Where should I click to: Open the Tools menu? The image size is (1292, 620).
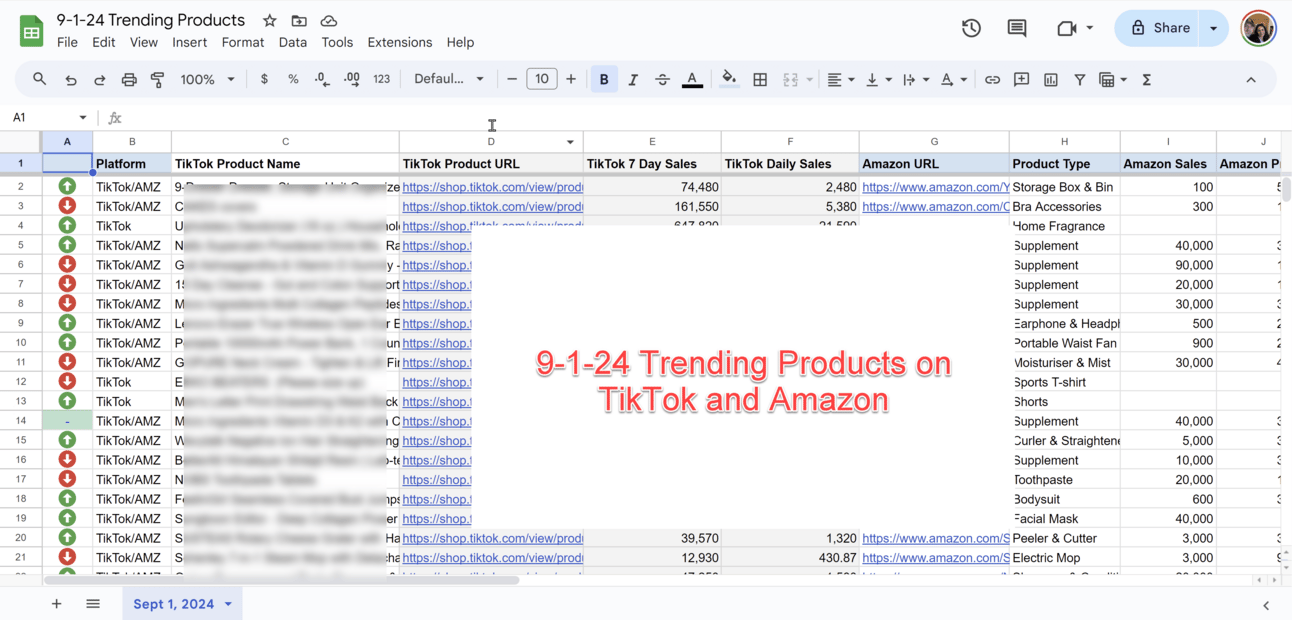(337, 42)
